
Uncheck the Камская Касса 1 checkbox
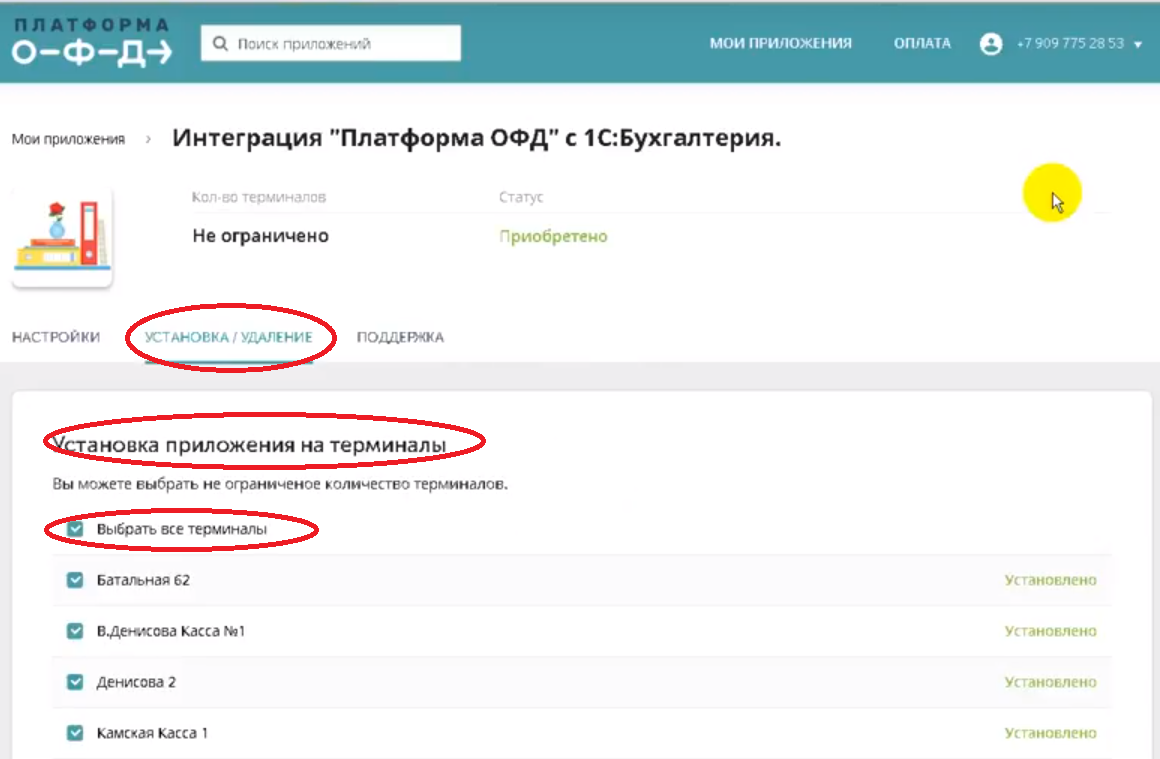tap(75, 733)
